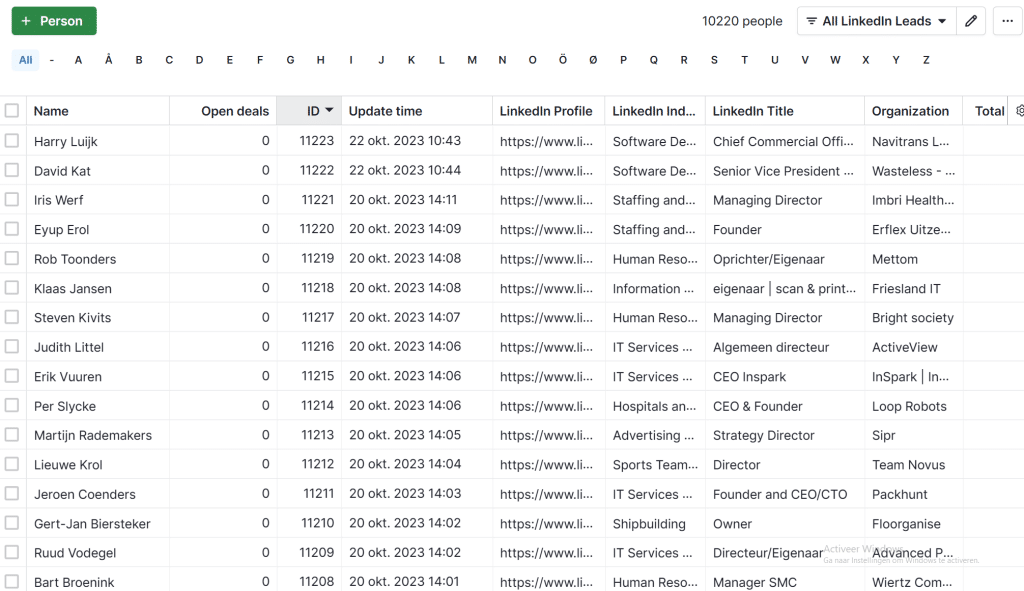Tick the checkbox for Rob Toonders

pyautogui.click(x=12, y=259)
